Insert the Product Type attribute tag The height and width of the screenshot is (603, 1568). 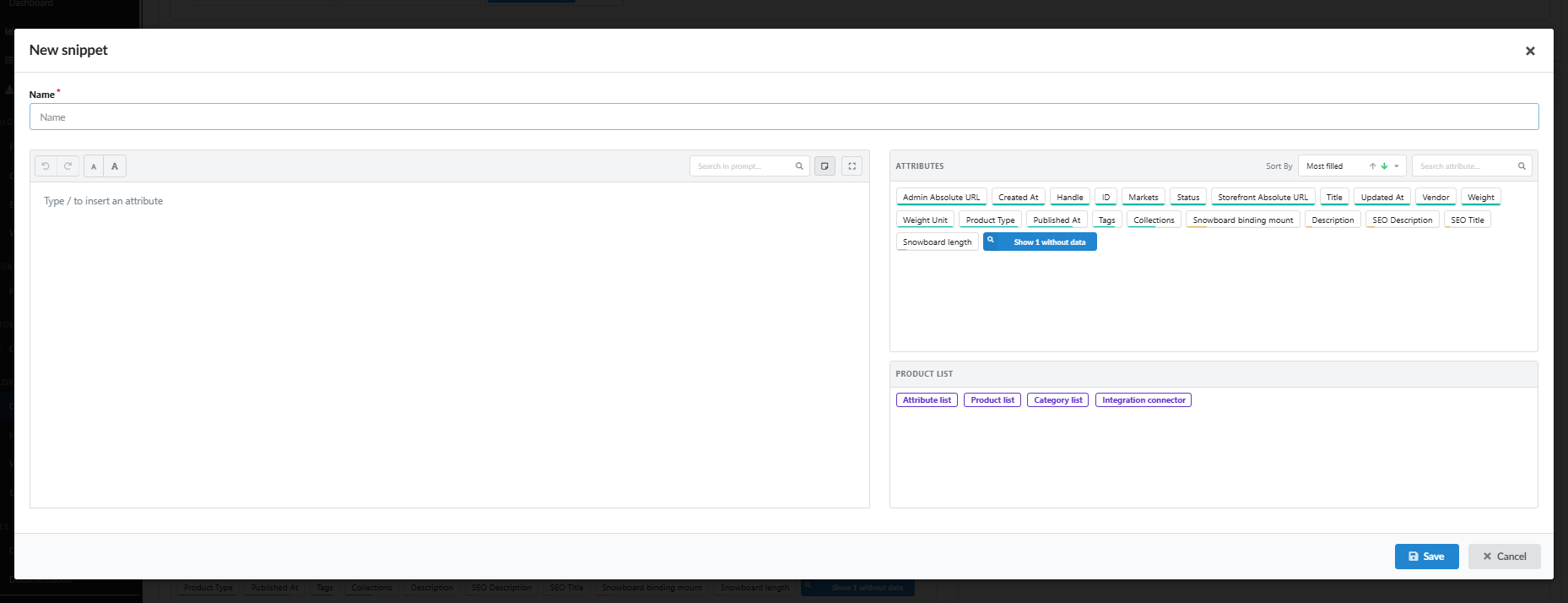tap(990, 220)
